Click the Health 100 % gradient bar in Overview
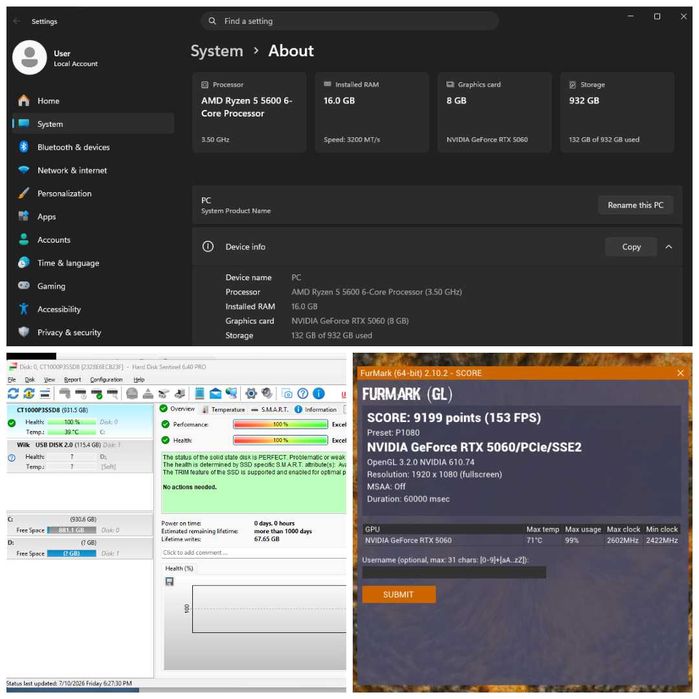Screen dimensions: 699x699 (x=280, y=440)
